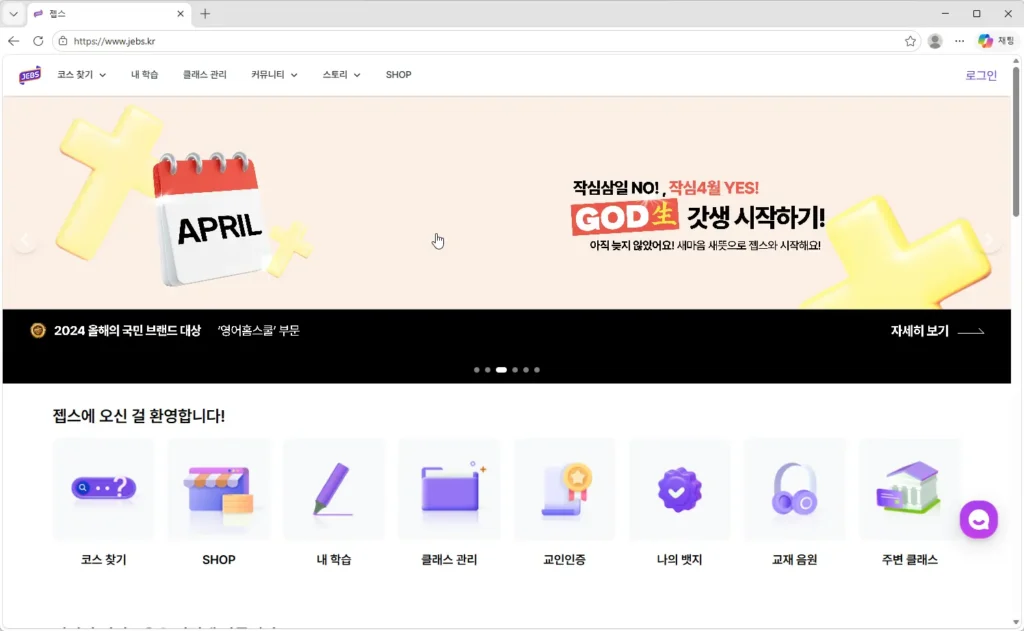The width and height of the screenshot is (1024, 631).
Task: Click the scrollbar down arrow
Action: 1016,623
